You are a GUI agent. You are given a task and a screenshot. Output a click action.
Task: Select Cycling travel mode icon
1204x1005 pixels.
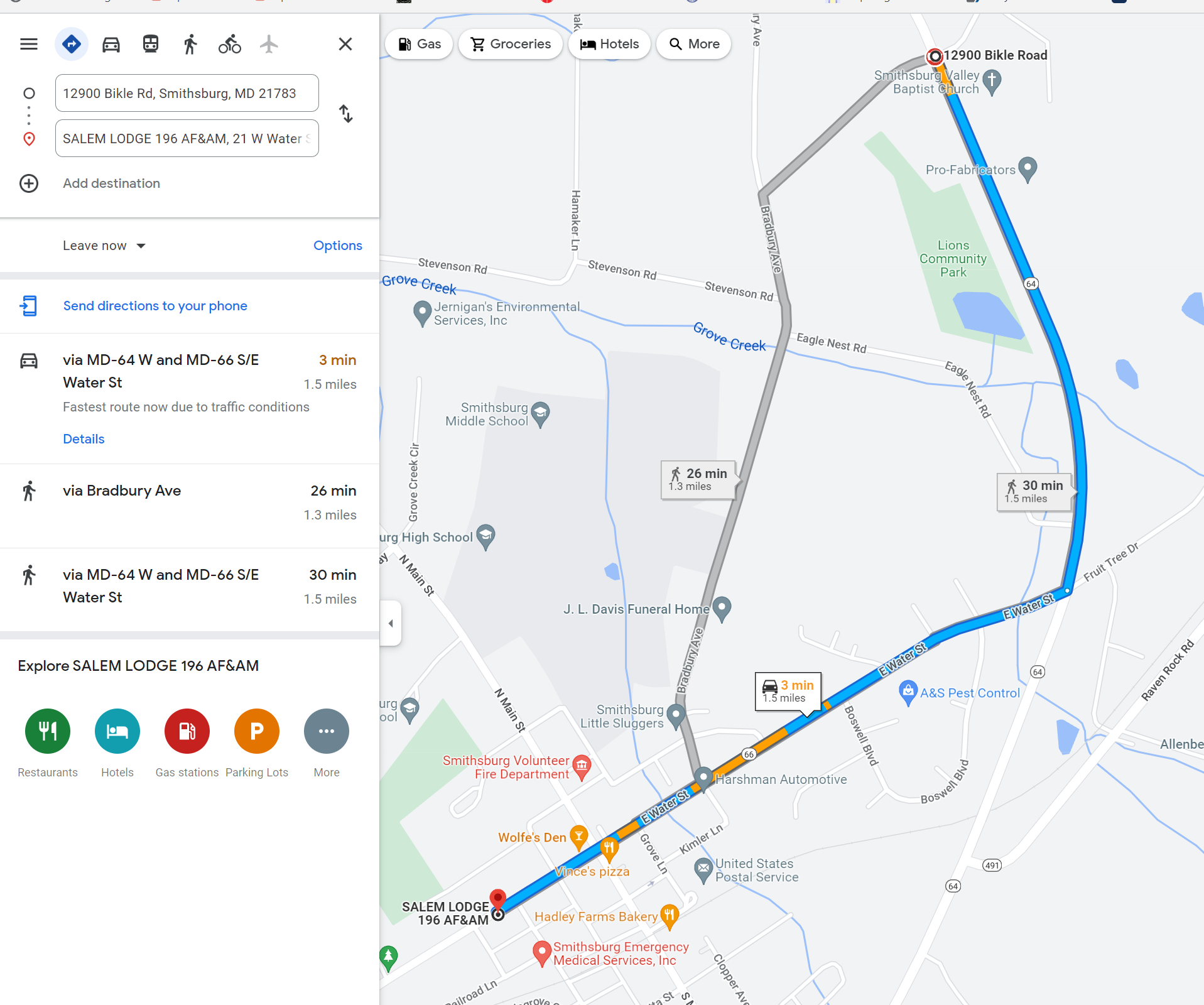(x=230, y=44)
